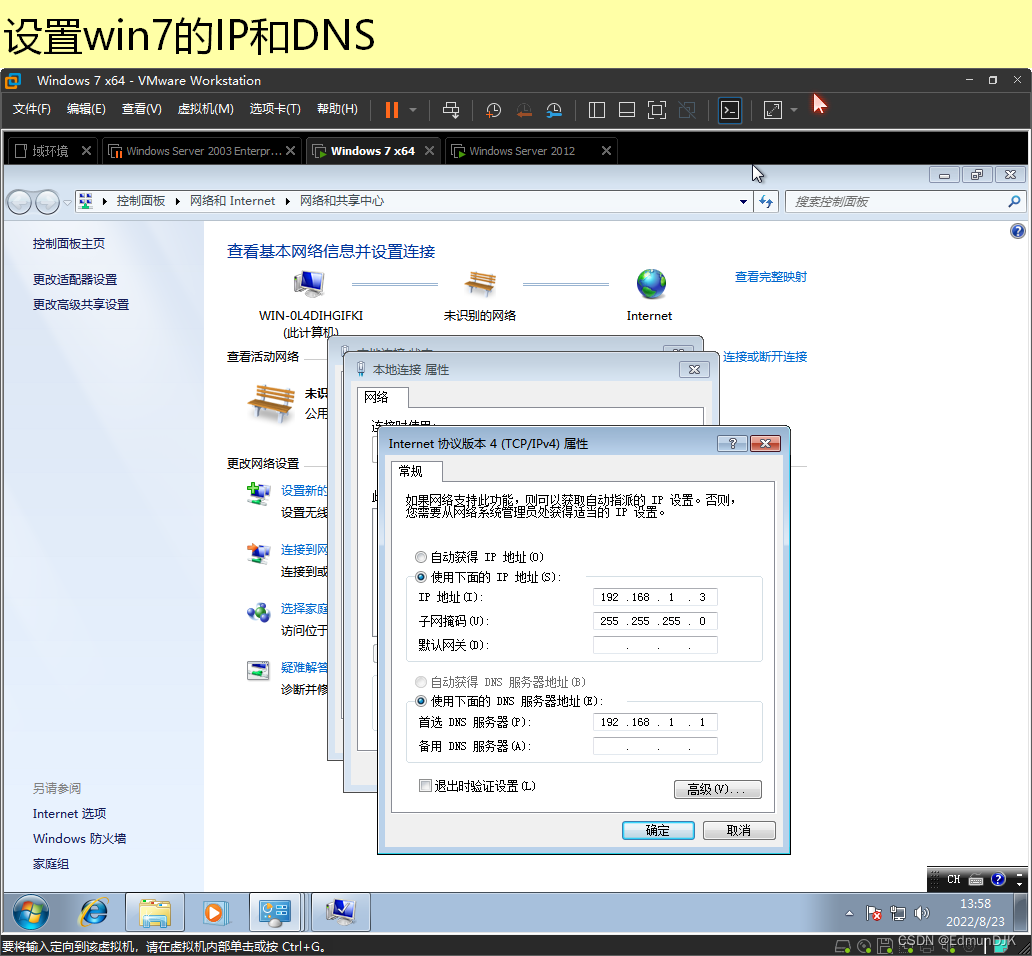
Task: Open Internet 选项 link
Action: (69, 814)
